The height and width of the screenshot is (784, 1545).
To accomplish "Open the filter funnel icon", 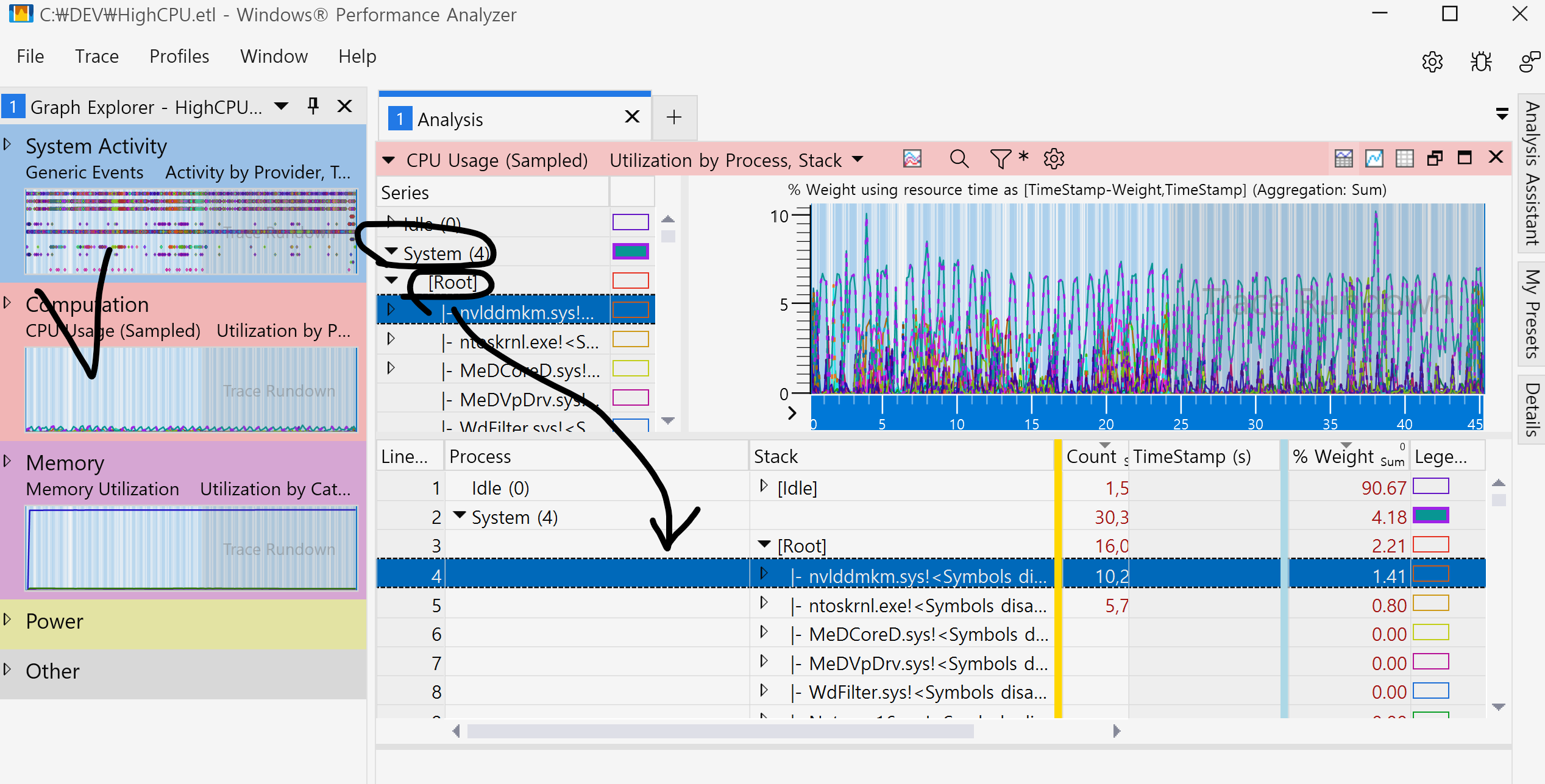I will click(x=1000, y=159).
